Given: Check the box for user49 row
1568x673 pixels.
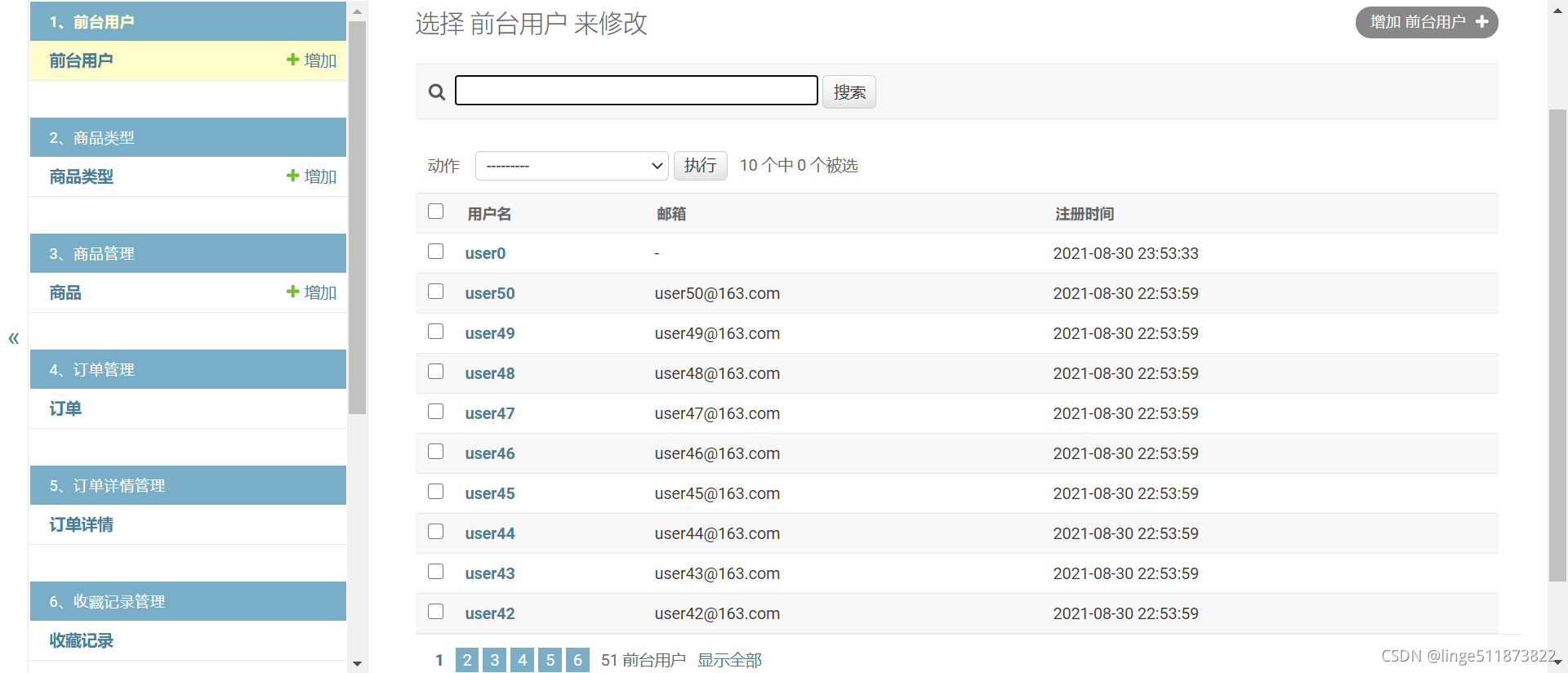Looking at the screenshot, I should (436, 332).
